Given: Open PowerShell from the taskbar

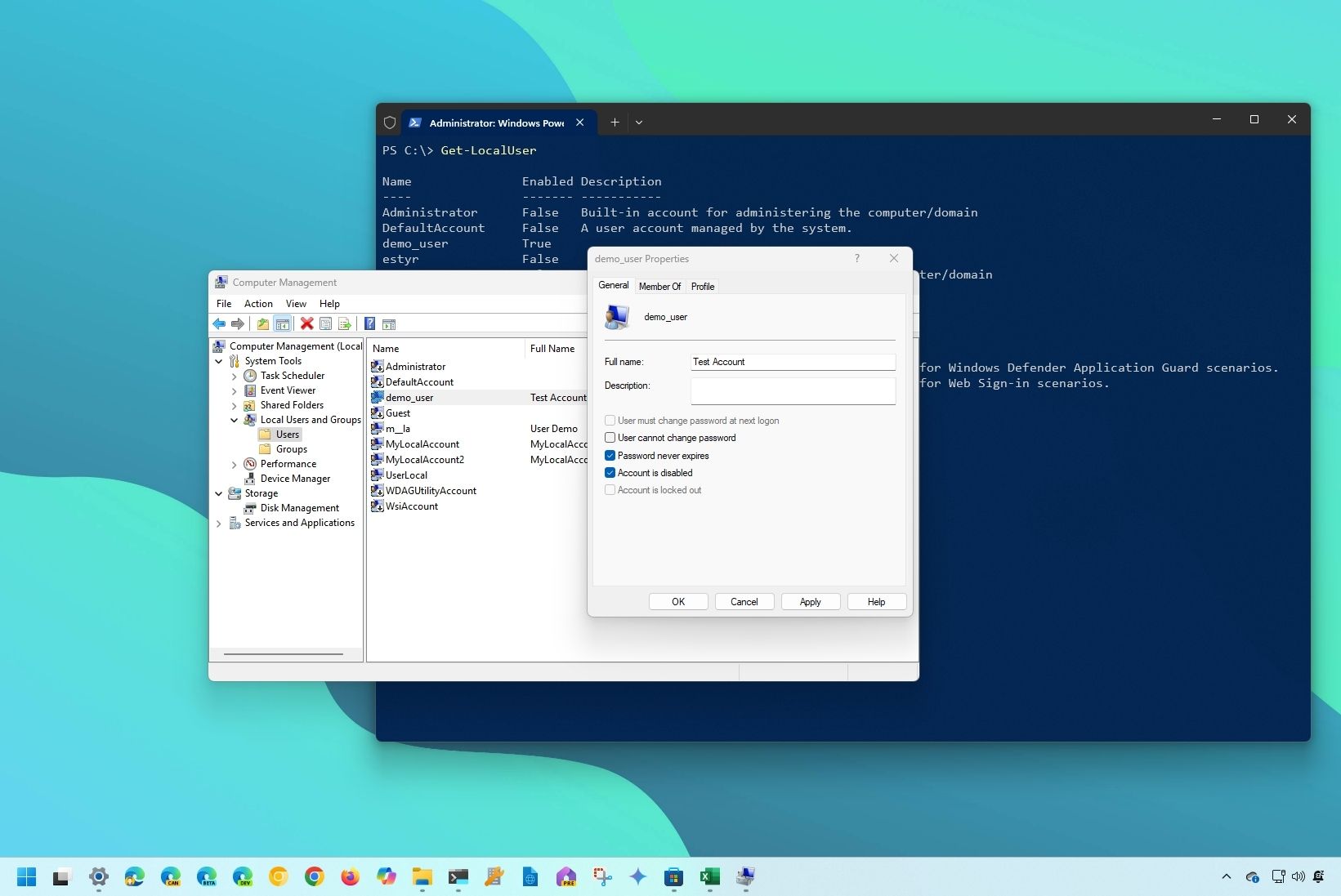Looking at the screenshot, I should tap(458, 877).
